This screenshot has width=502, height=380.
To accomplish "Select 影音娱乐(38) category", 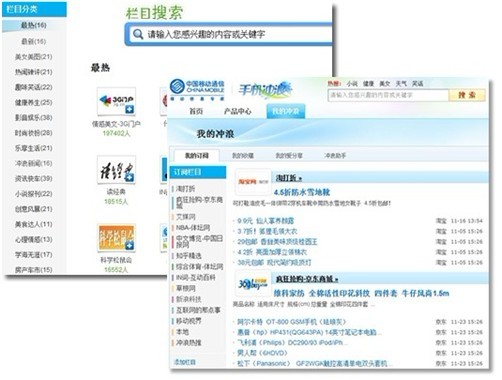I will click(34, 118).
